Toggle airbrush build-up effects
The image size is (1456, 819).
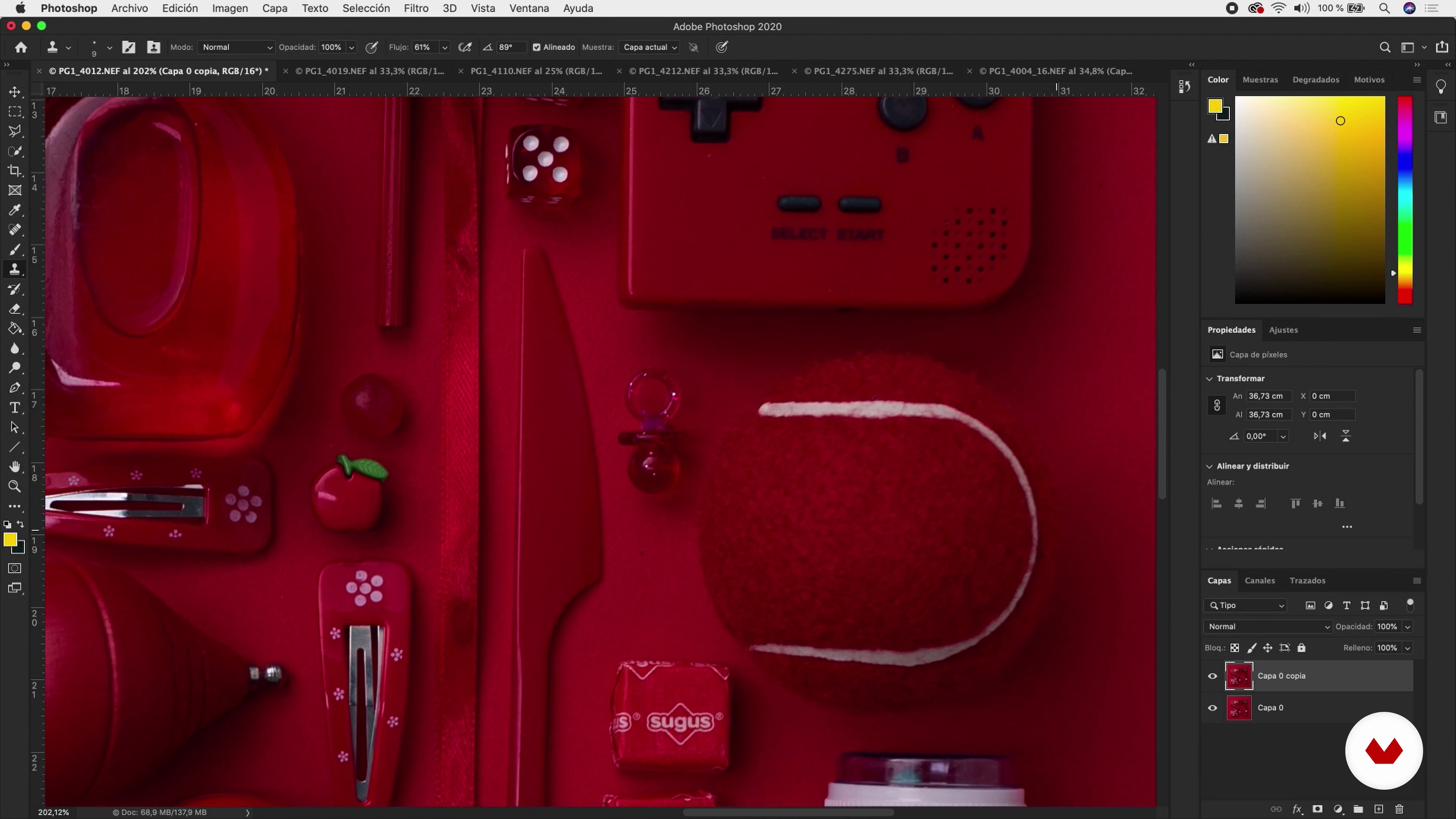click(464, 47)
